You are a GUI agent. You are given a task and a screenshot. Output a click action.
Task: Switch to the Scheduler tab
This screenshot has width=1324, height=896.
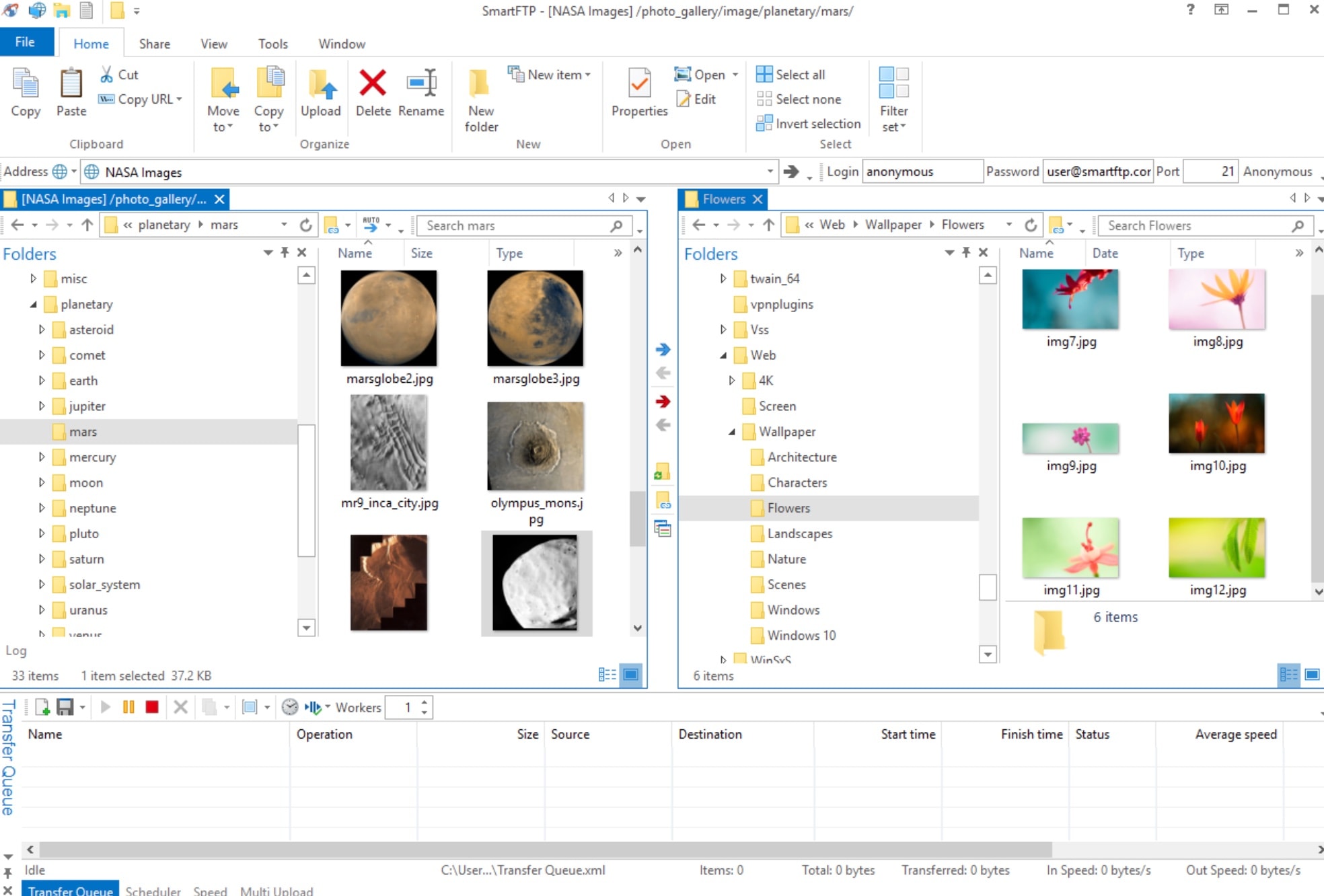(153, 890)
